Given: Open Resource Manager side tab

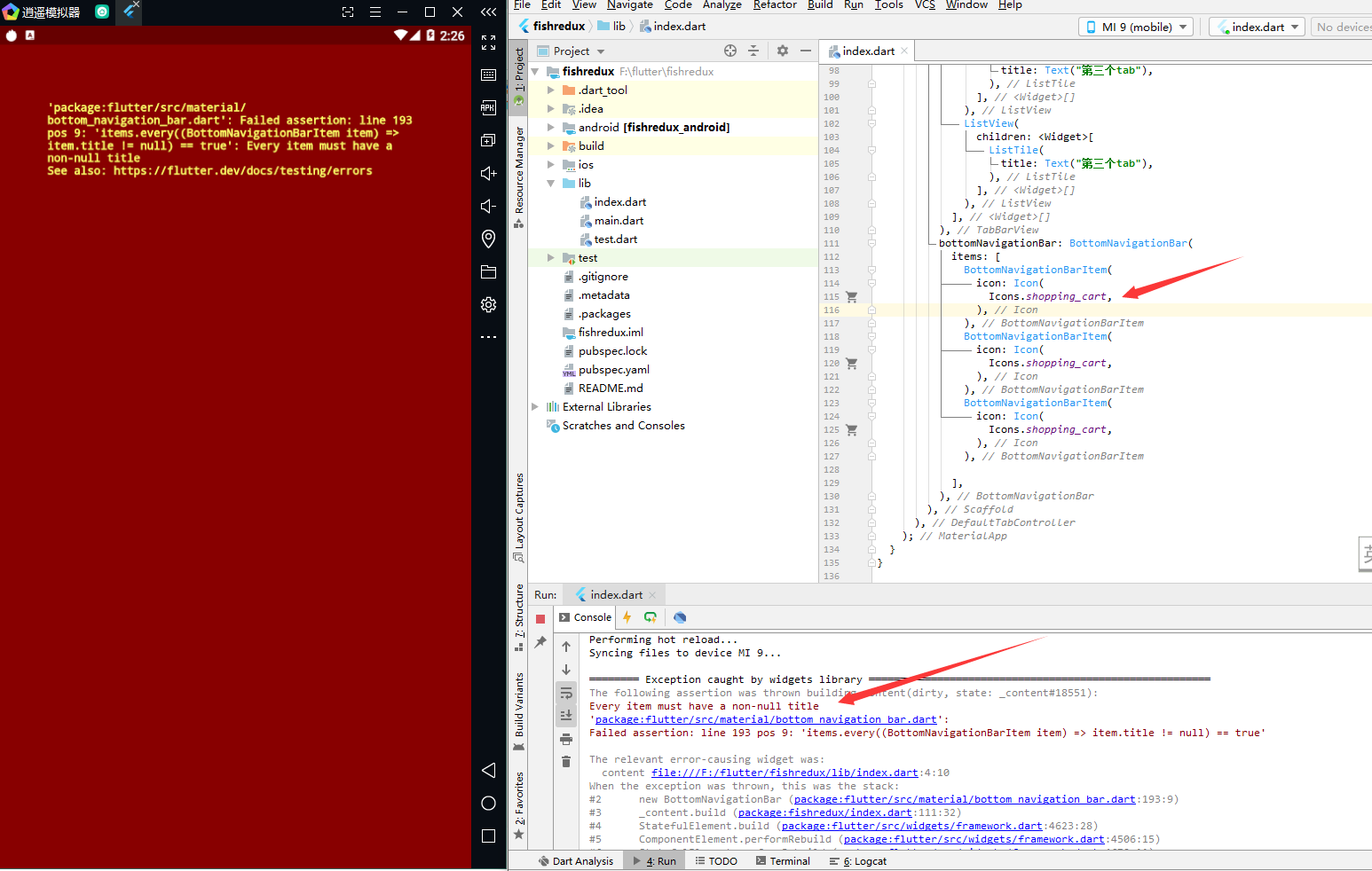Looking at the screenshot, I should click(x=519, y=177).
